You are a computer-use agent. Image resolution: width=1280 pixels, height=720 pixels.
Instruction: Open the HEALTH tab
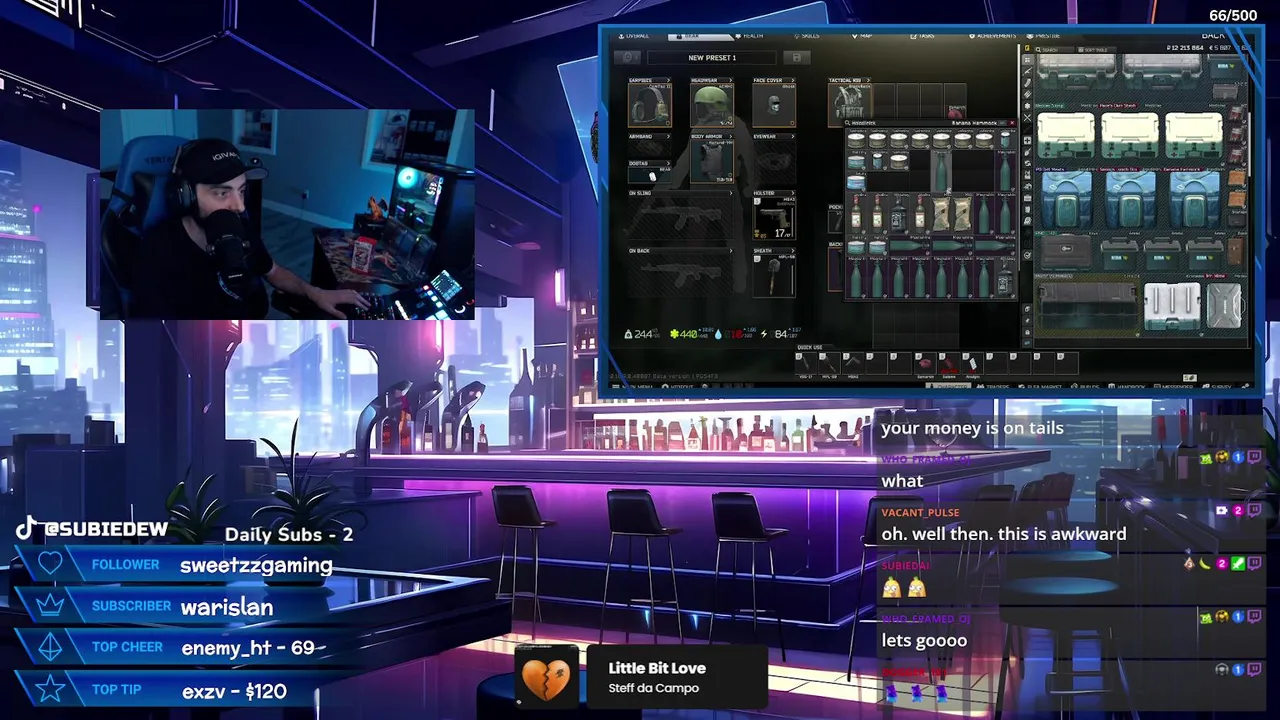749,35
